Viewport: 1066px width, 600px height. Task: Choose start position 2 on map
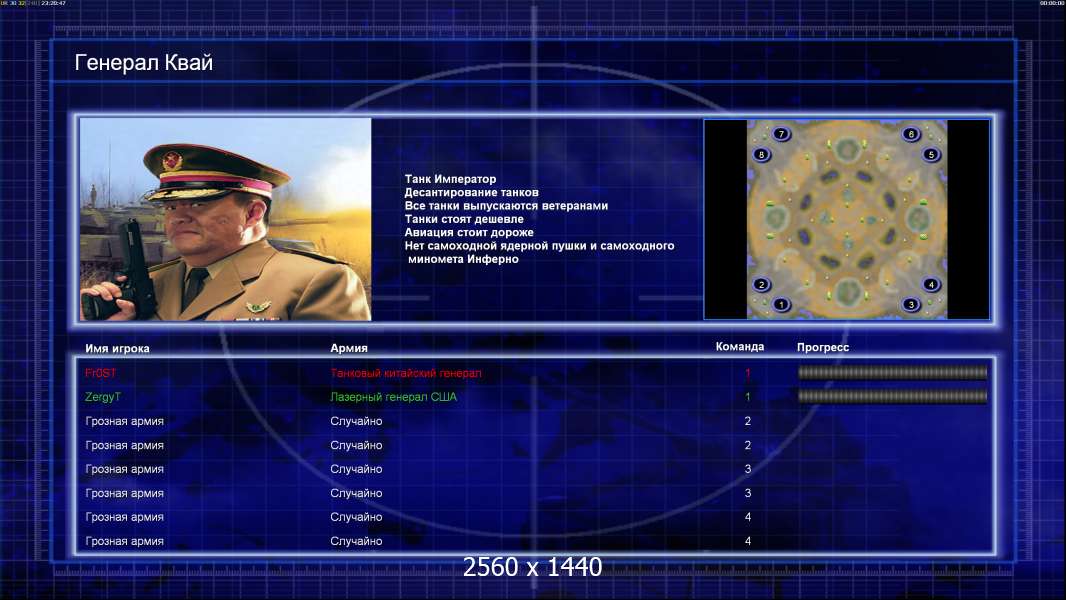pyautogui.click(x=761, y=284)
